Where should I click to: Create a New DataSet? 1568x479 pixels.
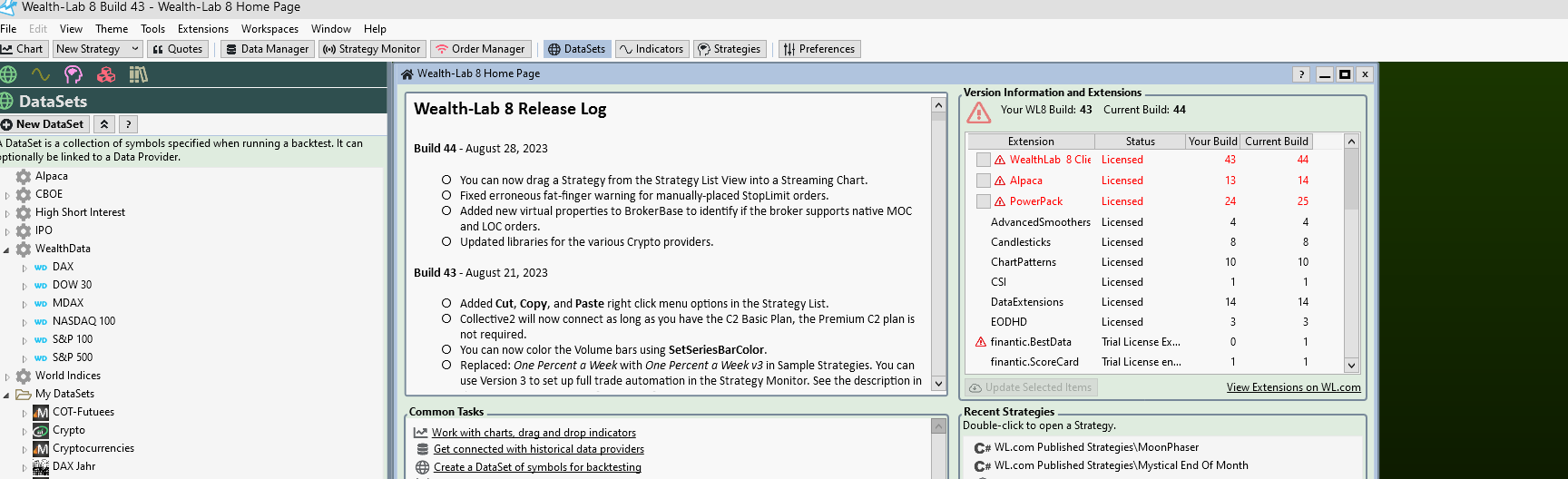tap(44, 124)
